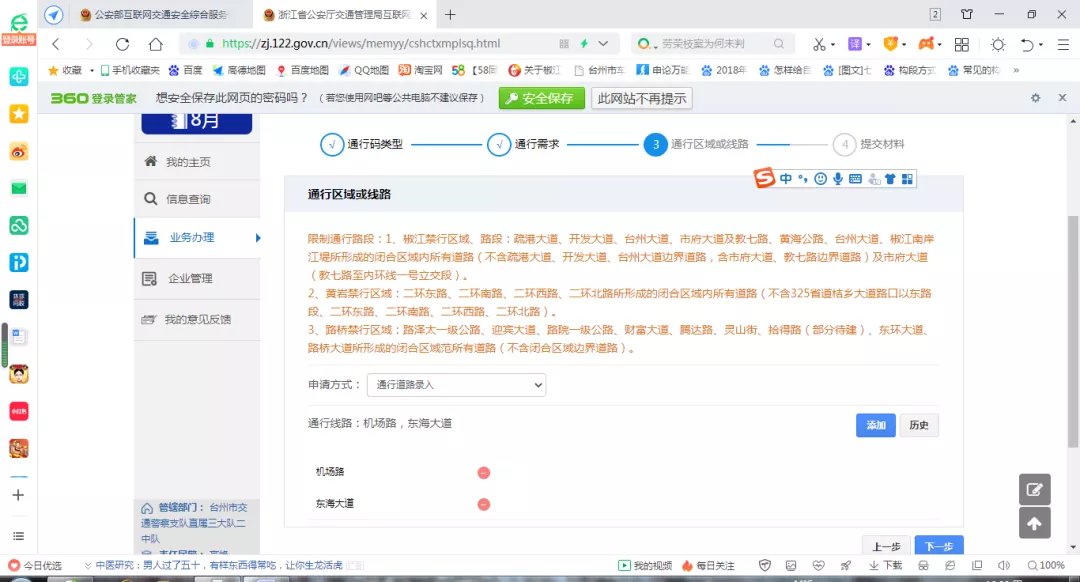Show more bookmarks with » chevron
This screenshot has width=1080, height=582.
coord(1016,70)
